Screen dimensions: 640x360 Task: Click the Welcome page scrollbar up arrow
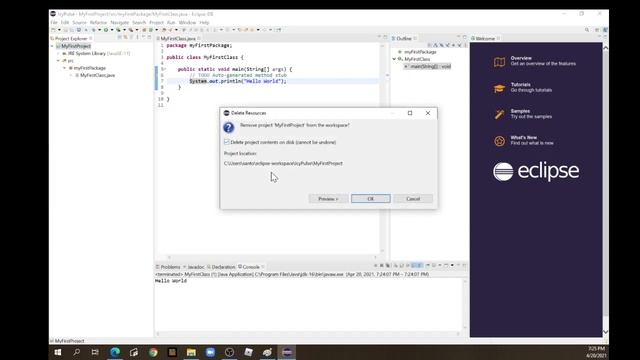tap(605, 48)
